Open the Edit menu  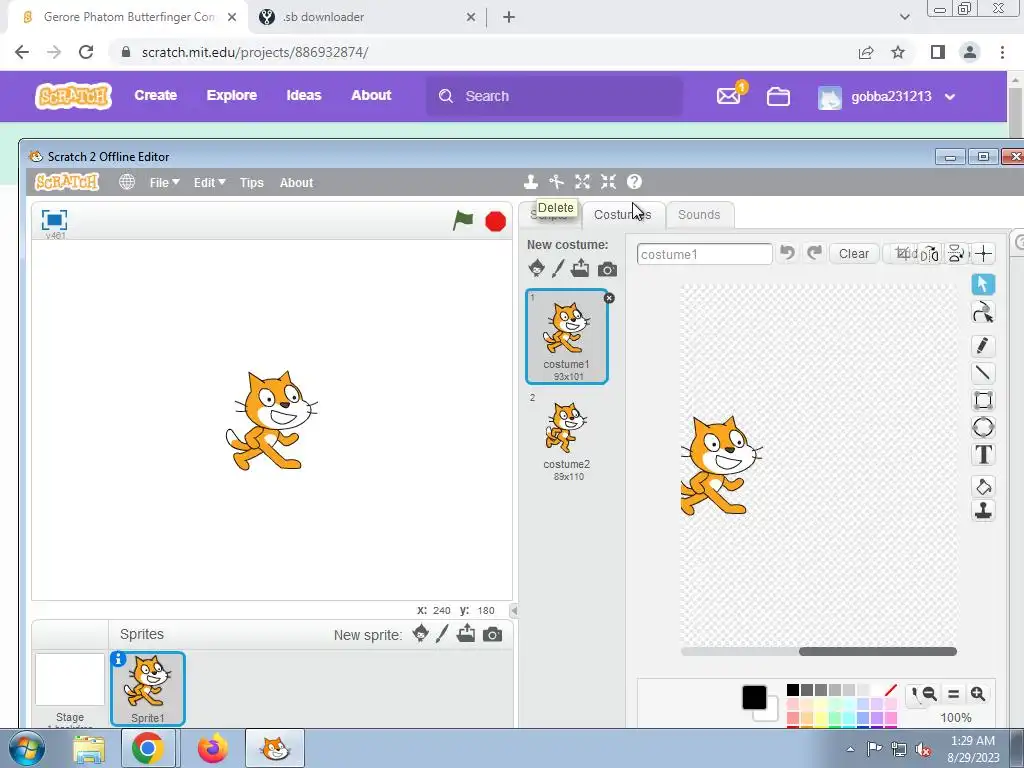click(209, 183)
